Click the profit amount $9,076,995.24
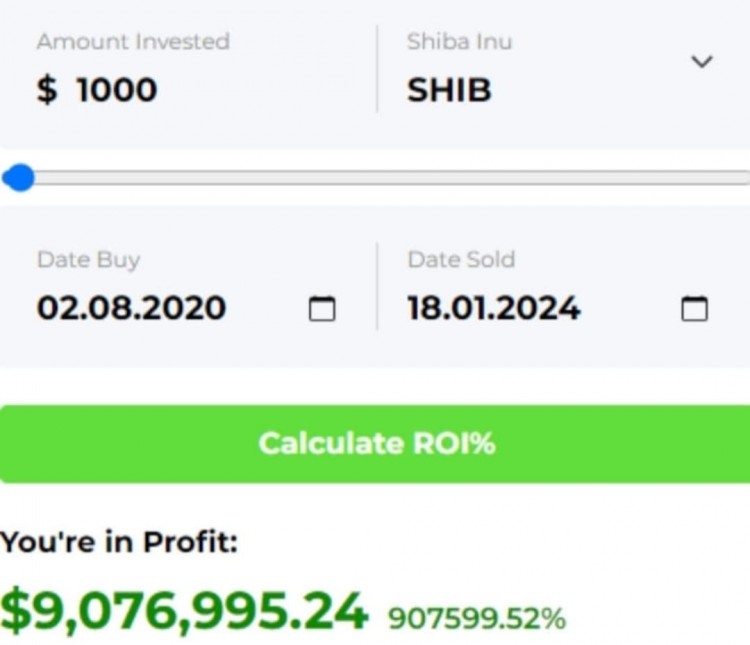 [184, 612]
